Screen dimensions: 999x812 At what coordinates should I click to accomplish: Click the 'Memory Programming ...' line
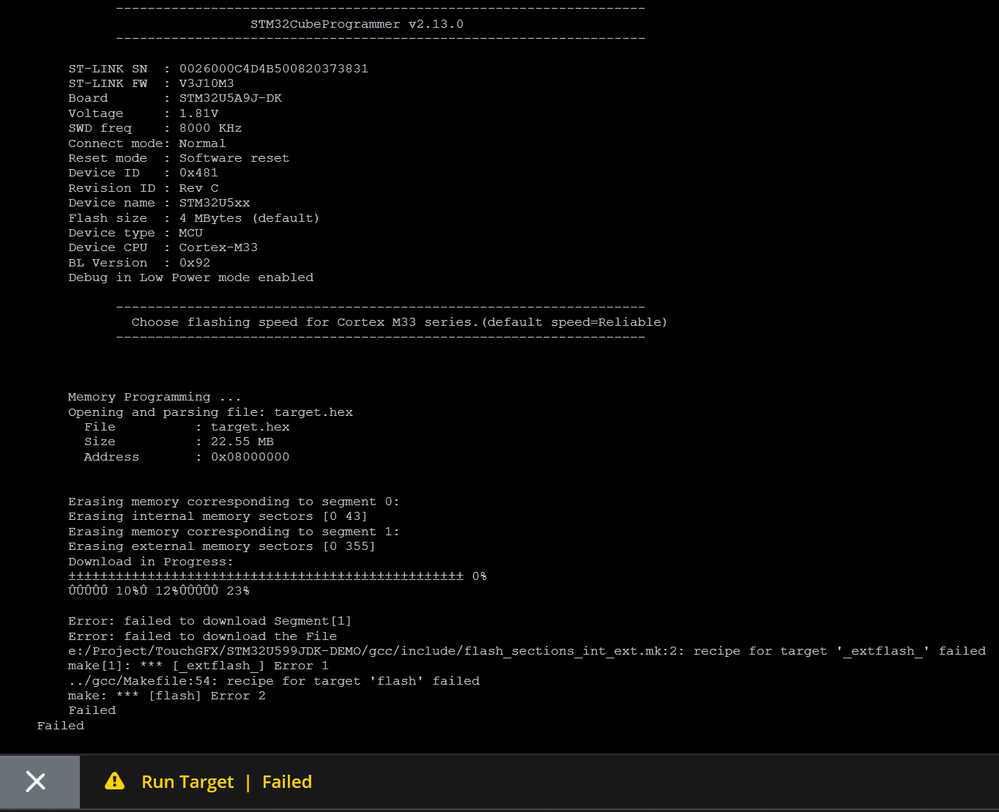pyautogui.click(x=155, y=396)
